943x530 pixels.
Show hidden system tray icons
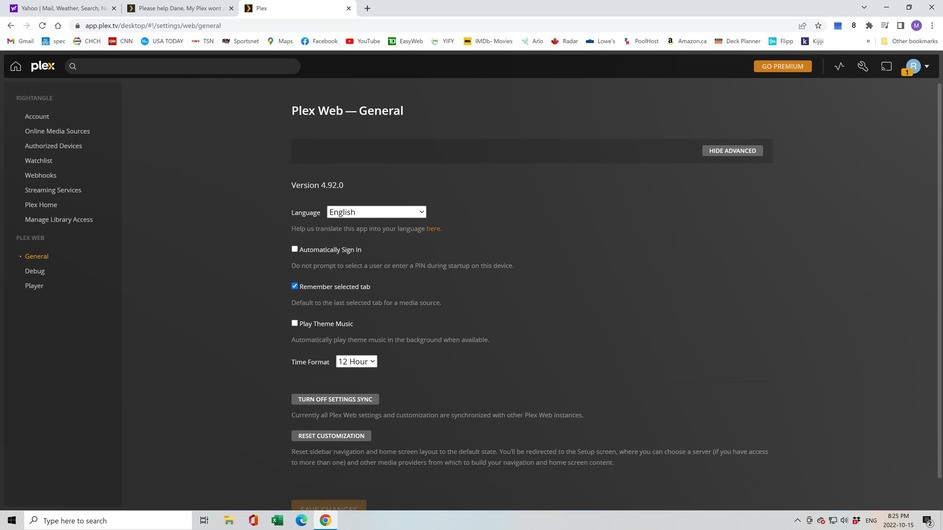click(797, 520)
